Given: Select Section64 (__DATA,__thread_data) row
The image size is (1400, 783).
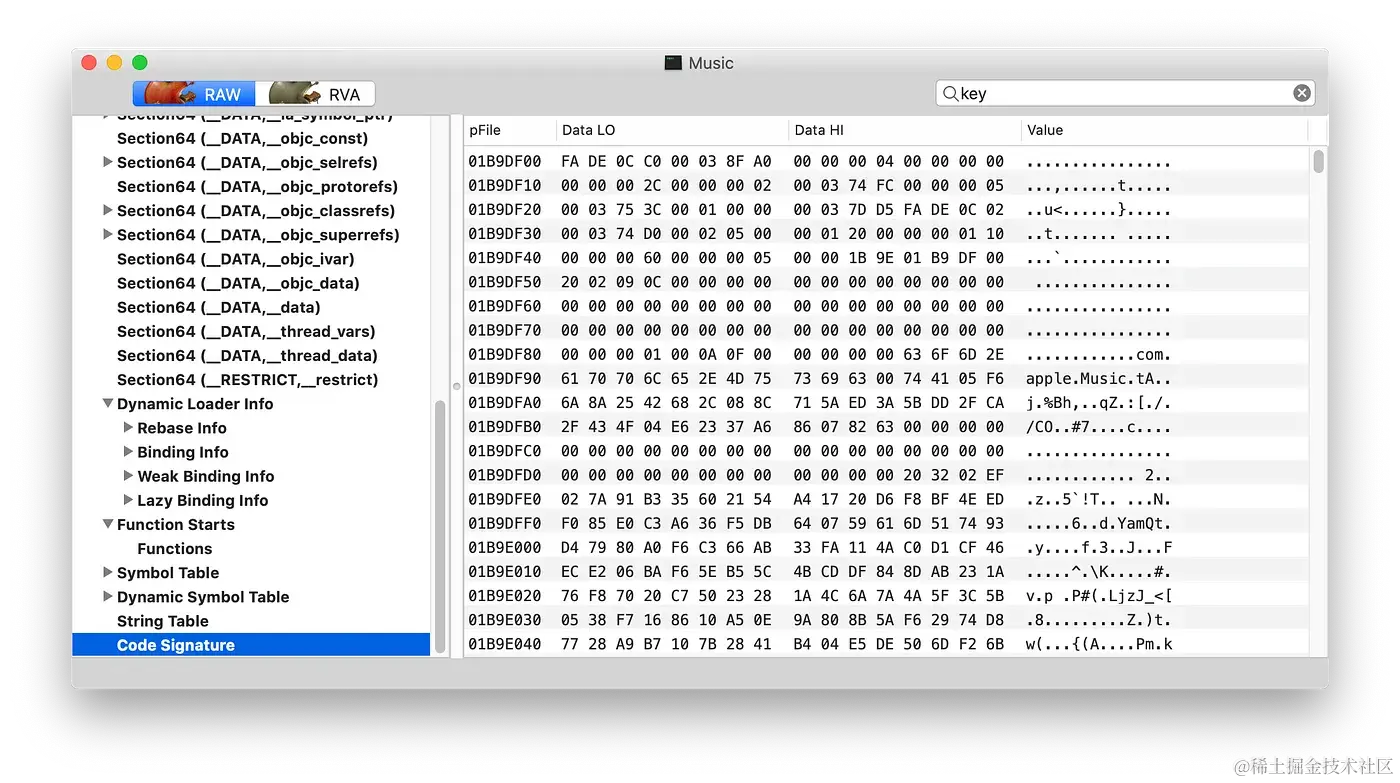Looking at the screenshot, I should coord(251,355).
